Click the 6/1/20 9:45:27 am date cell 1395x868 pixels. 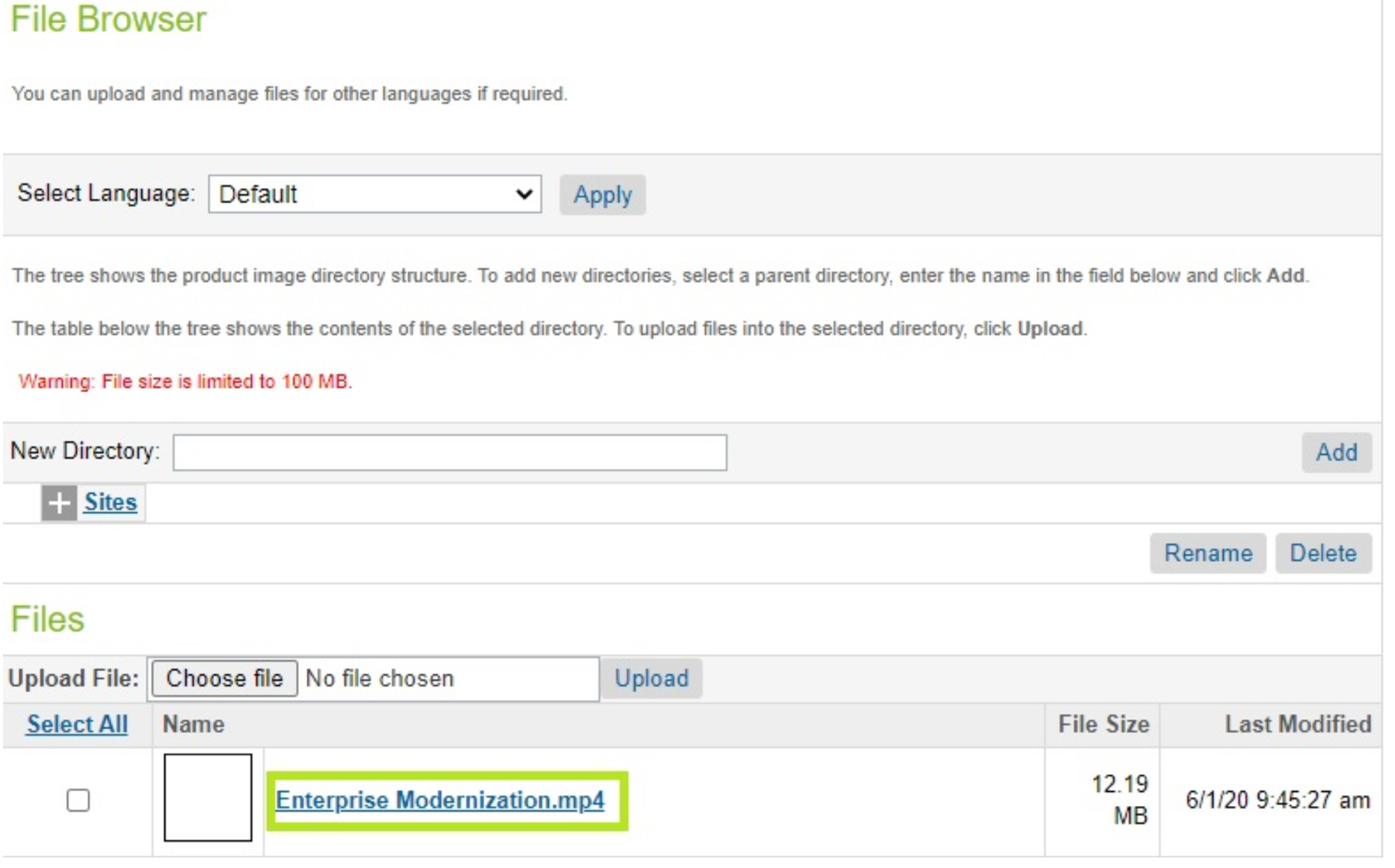1277,800
